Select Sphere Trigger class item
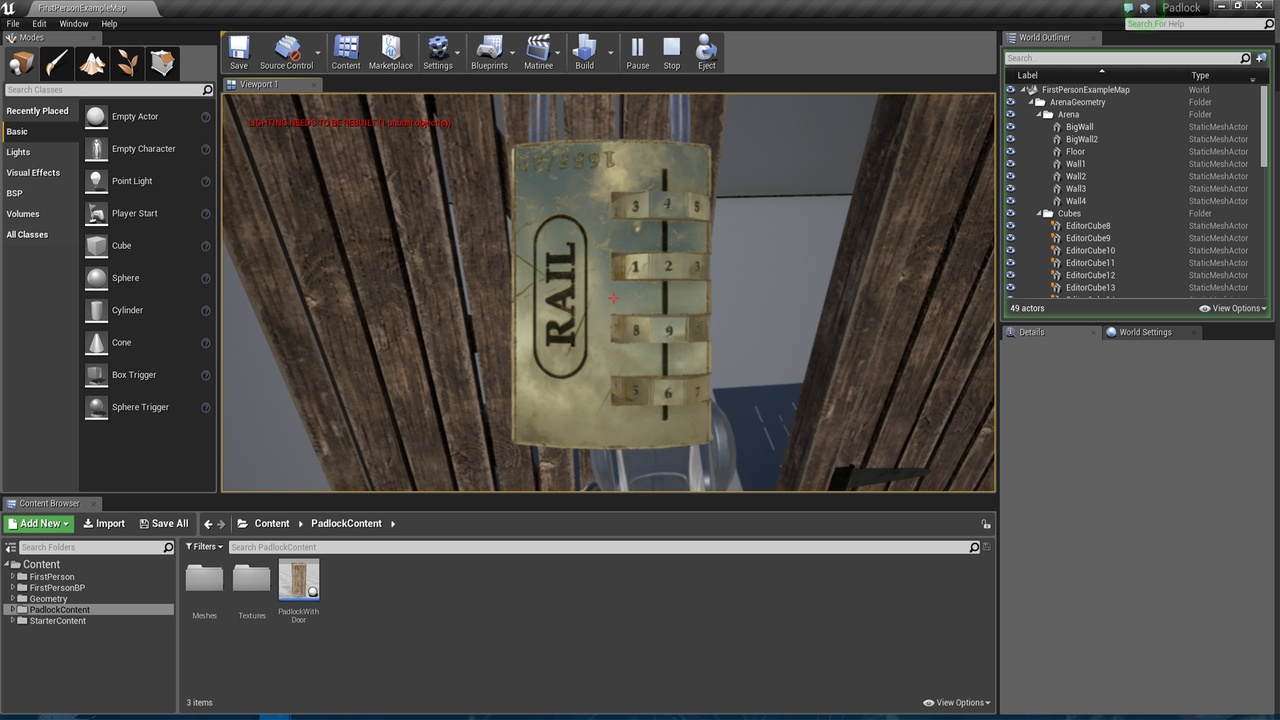The image size is (1280, 720). (x=148, y=407)
